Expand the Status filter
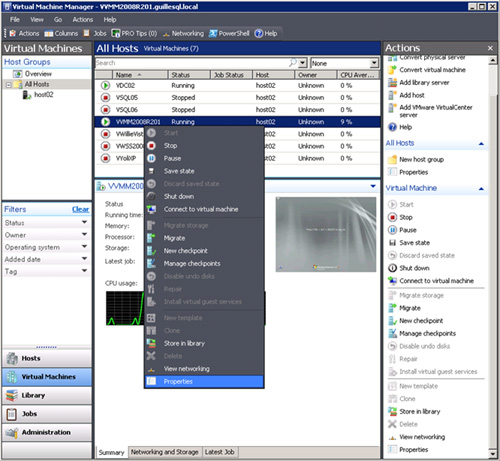The width and height of the screenshot is (500, 461). (84, 222)
